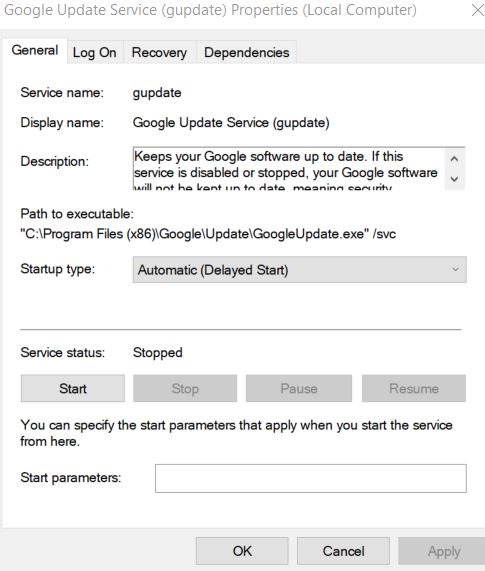Switch to the Dependencies tab
Image resolution: width=485 pixels, height=571 pixels.
[247, 52]
